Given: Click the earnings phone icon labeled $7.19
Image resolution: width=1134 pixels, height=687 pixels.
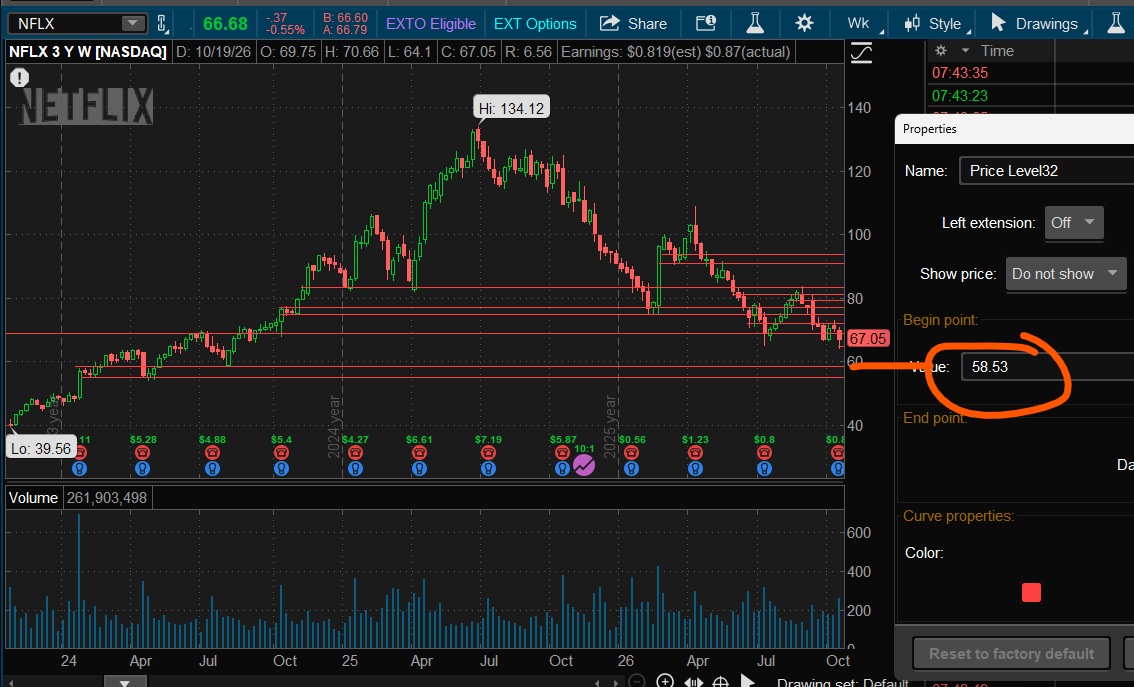Looking at the screenshot, I should (x=488, y=453).
